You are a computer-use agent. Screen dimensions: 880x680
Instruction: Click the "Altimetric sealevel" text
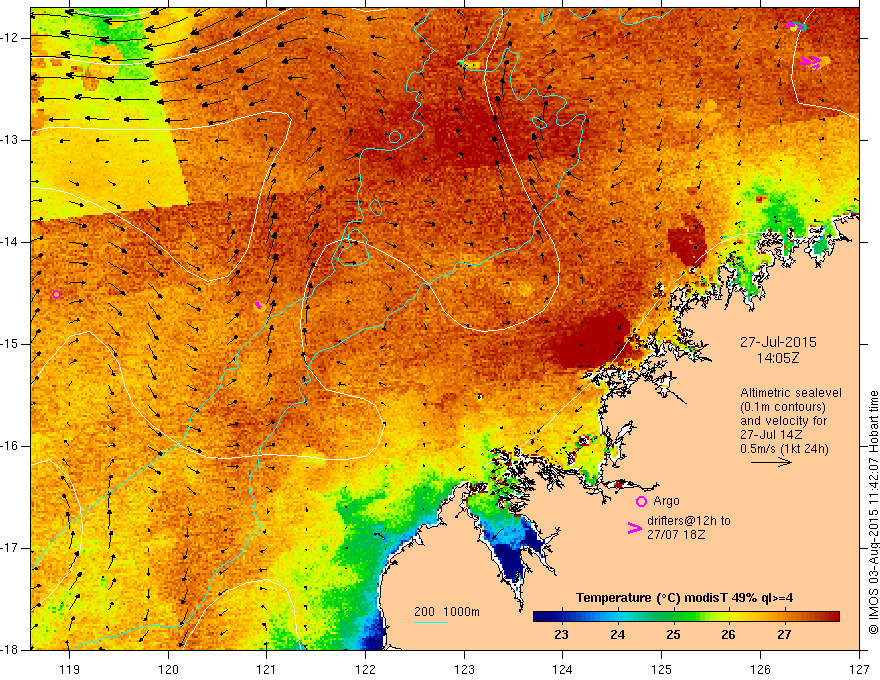tap(791, 393)
